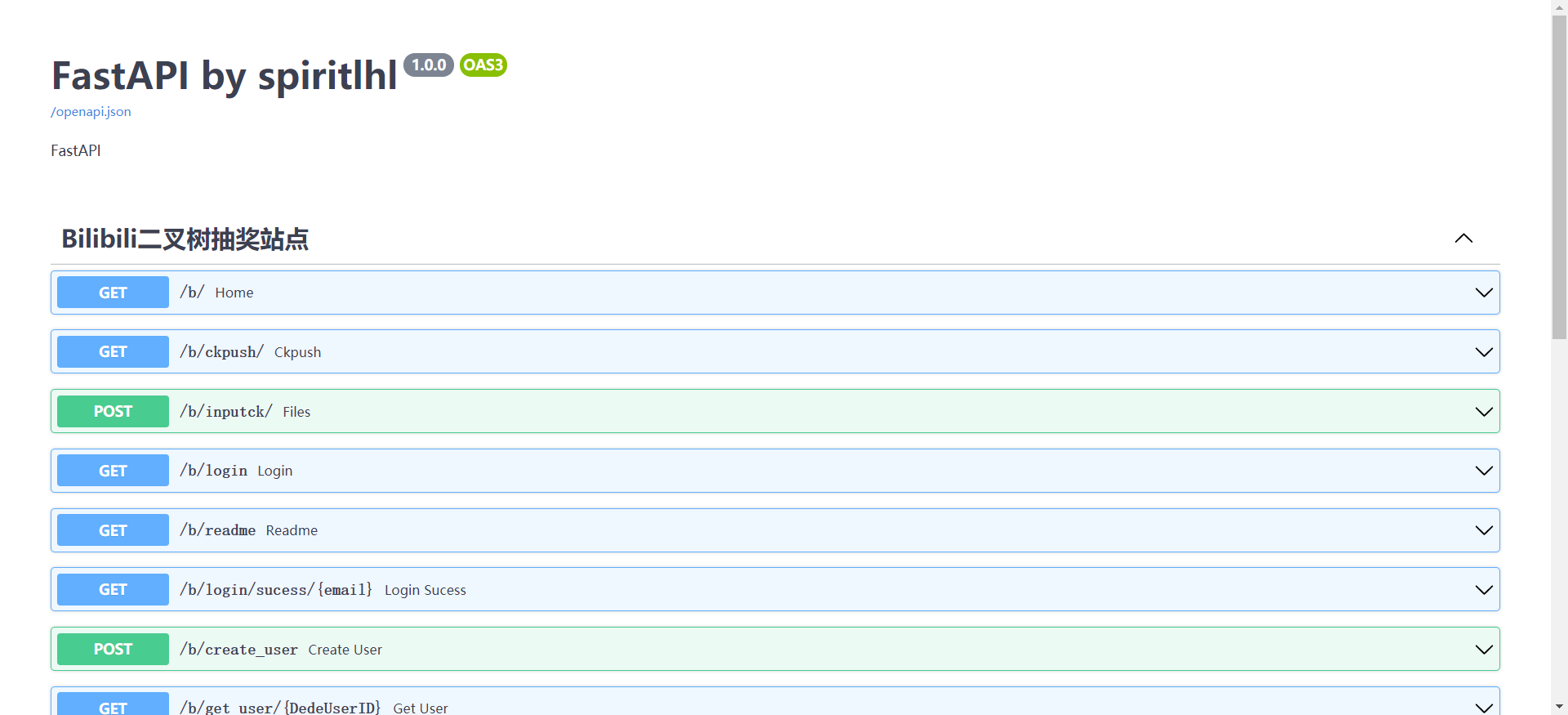
Task: Click the scrollbar down arrow
Action: tap(1560, 707)
